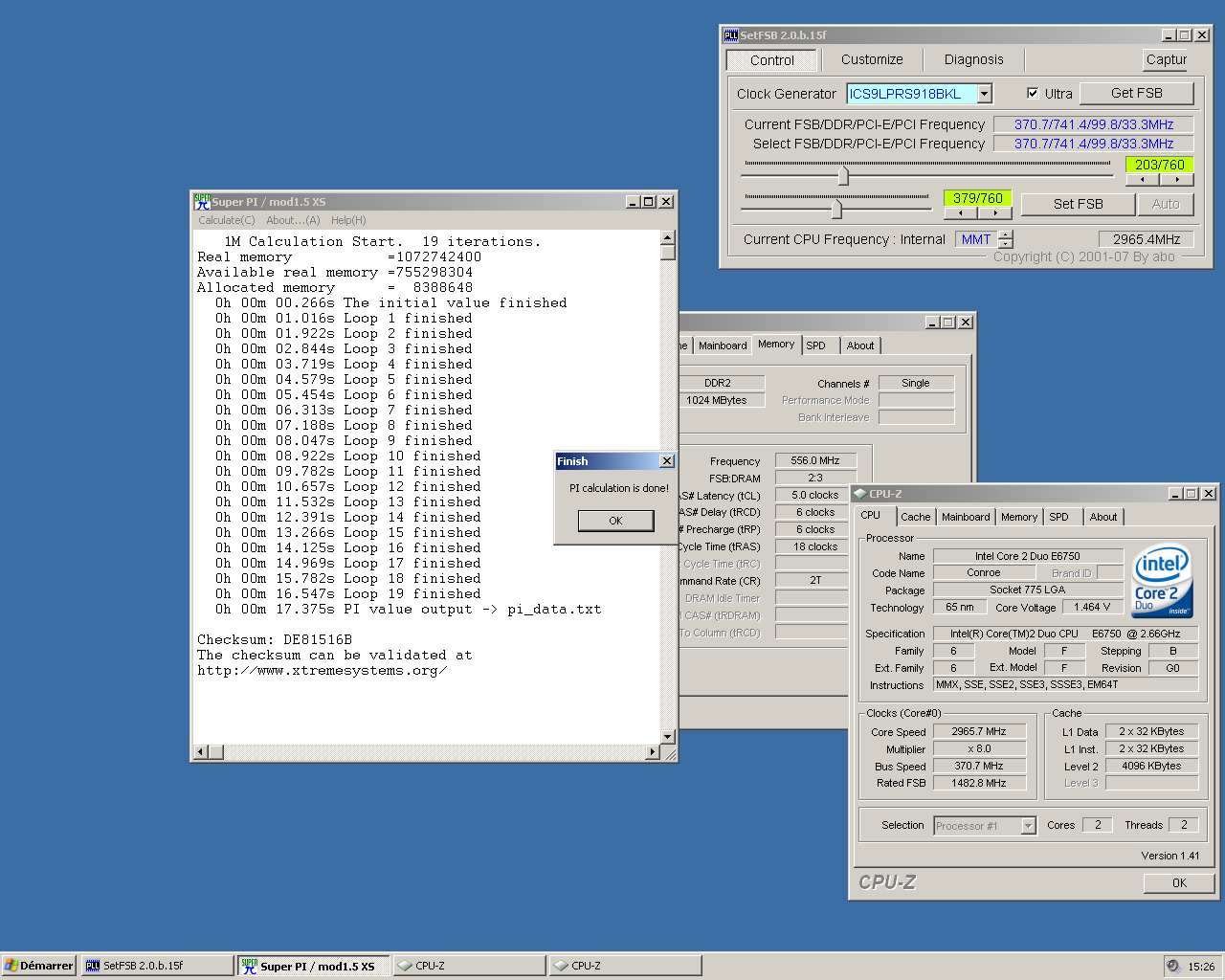The height and width of the screenshot is (980, 1225).
Task: Click the upper FSB slider thumb
Action: [843, 175]
